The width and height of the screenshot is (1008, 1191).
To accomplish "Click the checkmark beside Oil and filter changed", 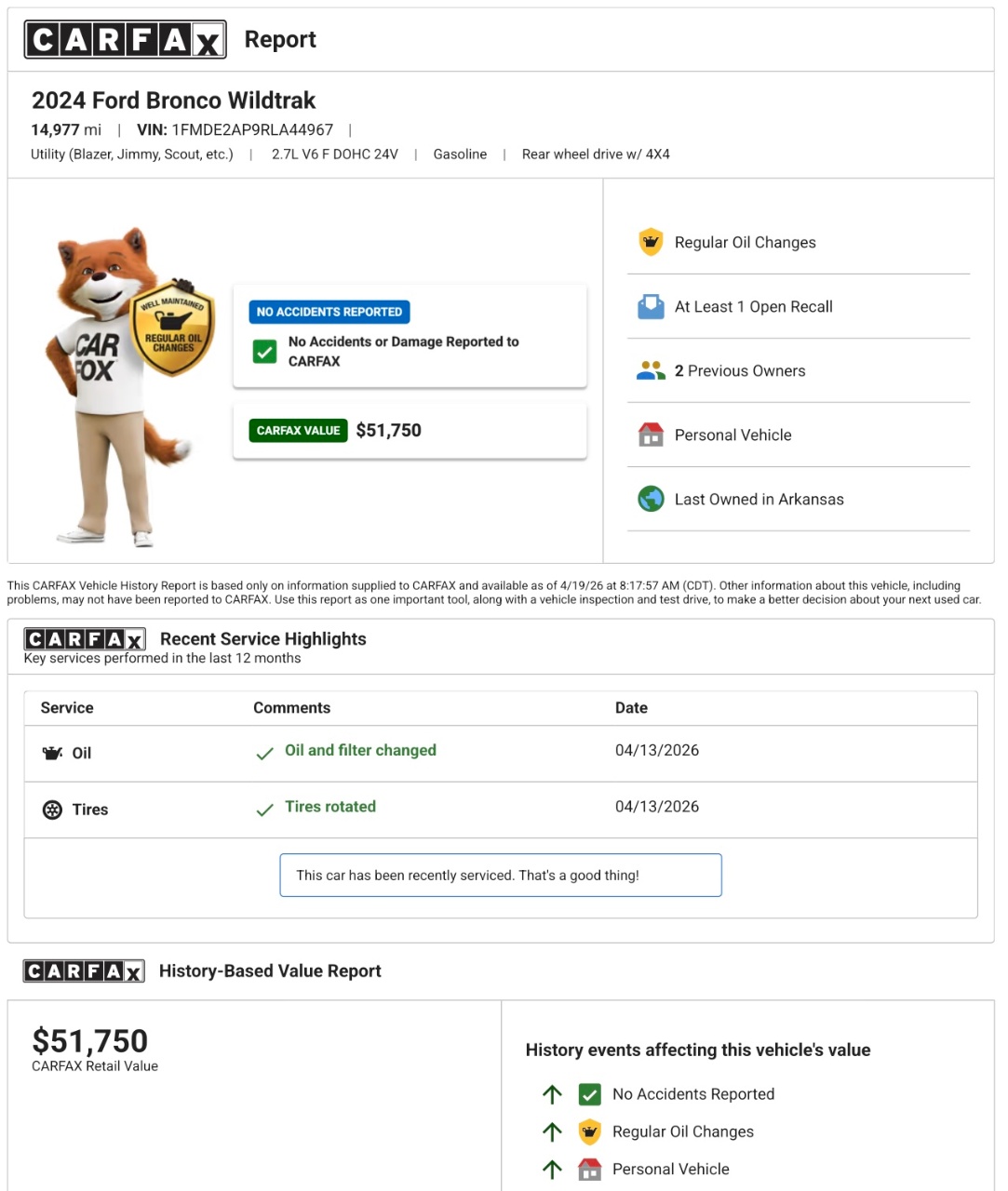I will [264, 753].
